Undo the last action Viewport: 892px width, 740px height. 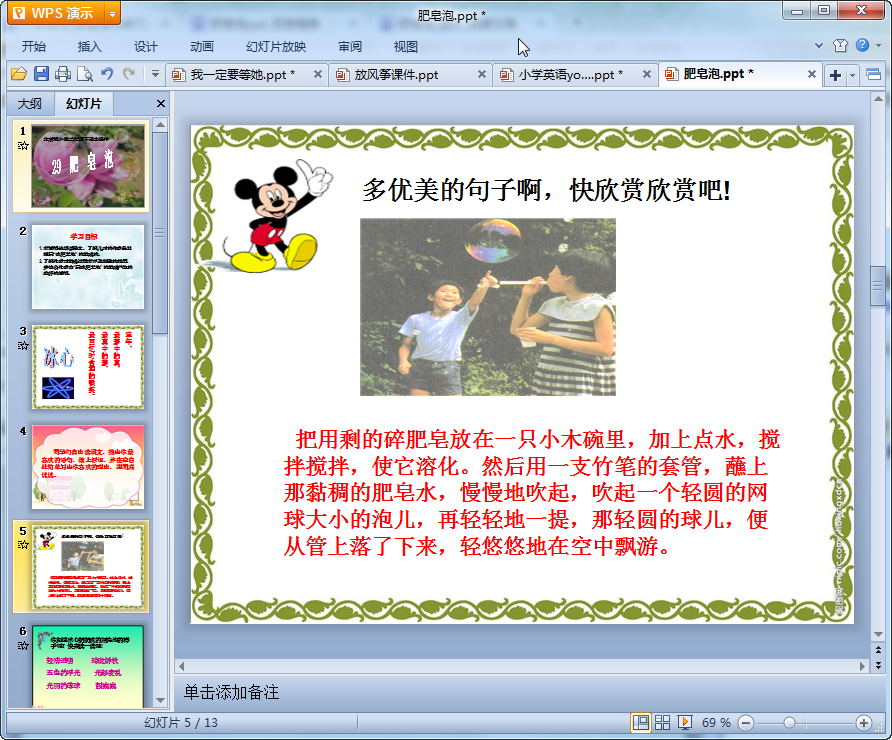coord(107,74)
